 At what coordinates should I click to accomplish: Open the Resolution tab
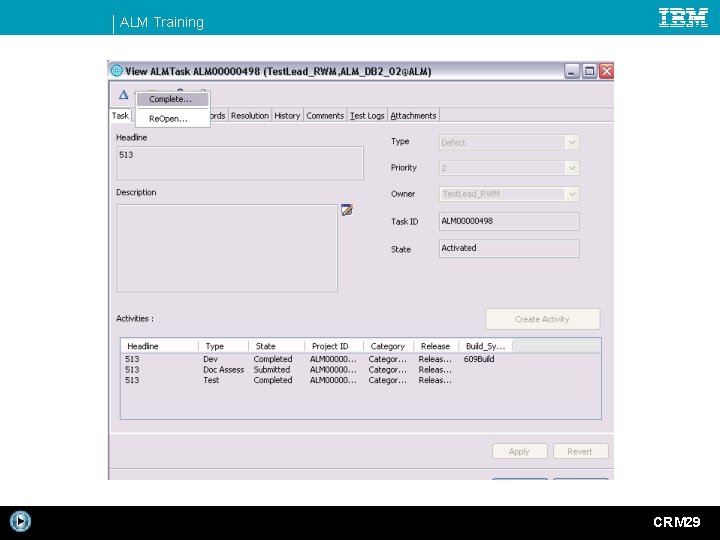(x=250, y=116)
